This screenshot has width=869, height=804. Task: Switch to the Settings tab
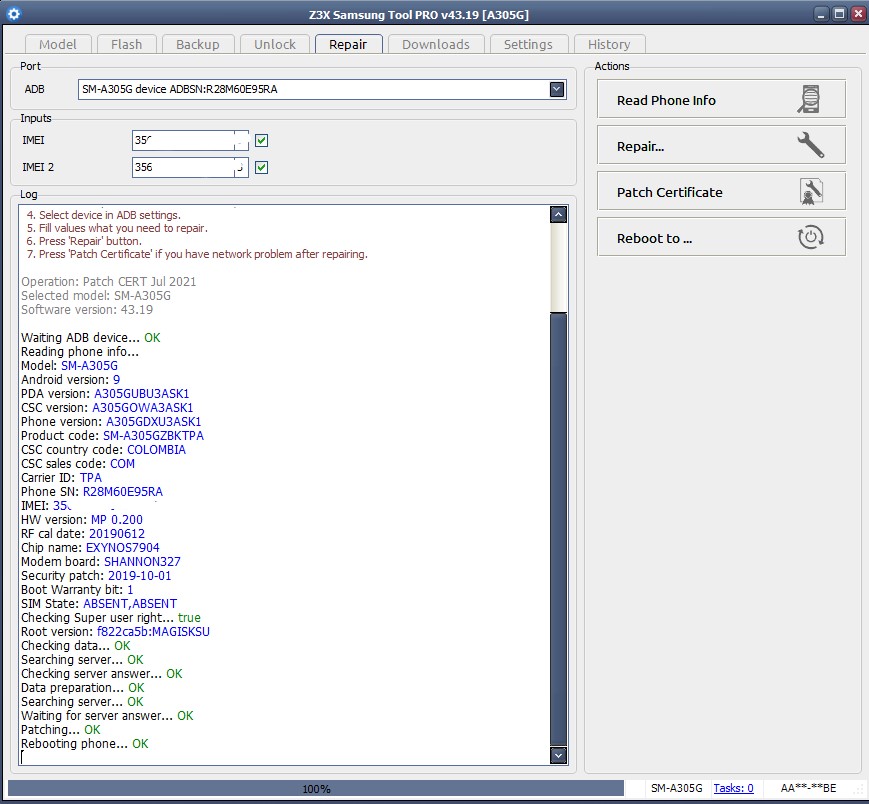point(528,44)
